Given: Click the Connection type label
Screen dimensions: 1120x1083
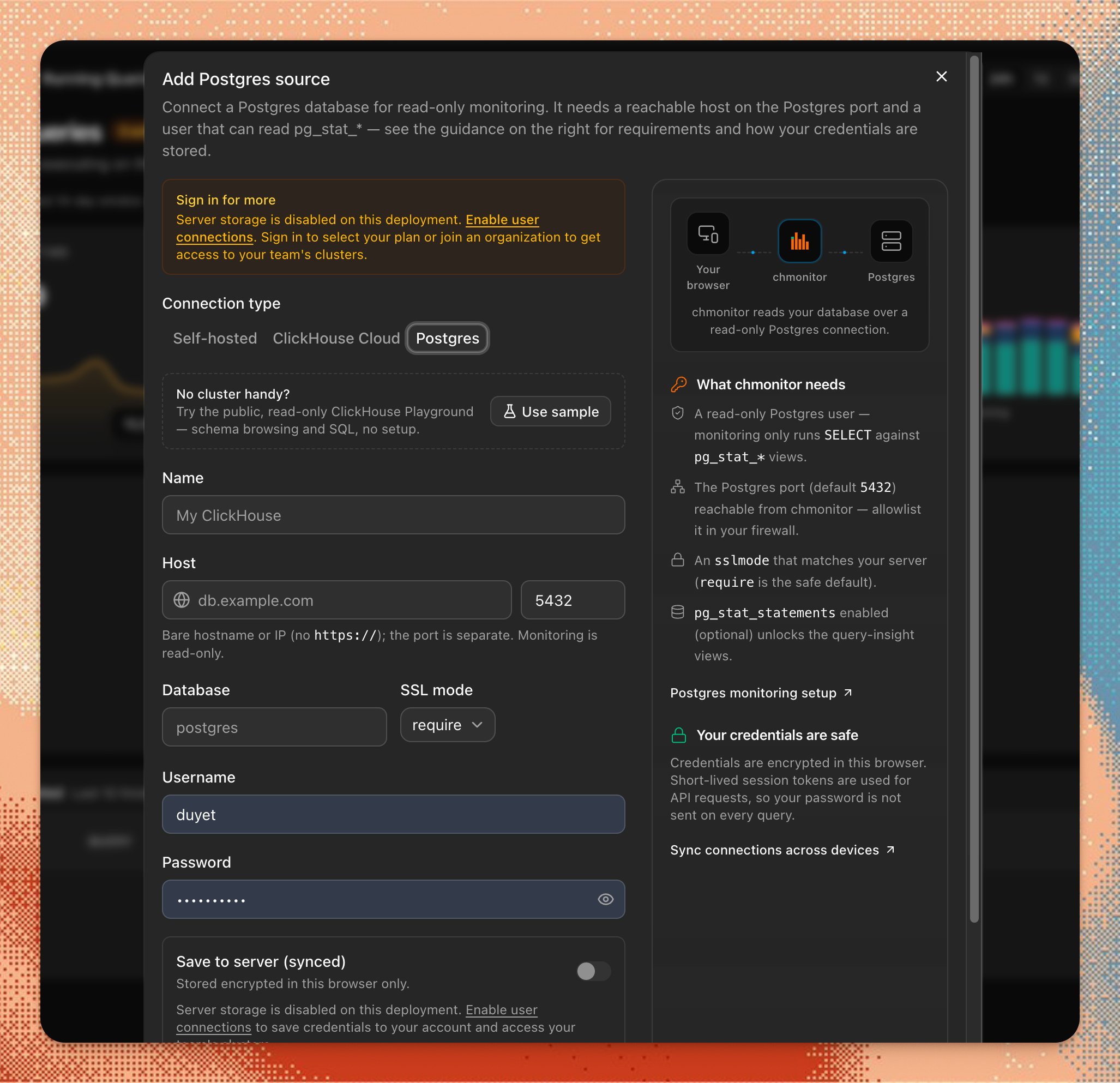Looking at the screenshot, I should (221, 303).
